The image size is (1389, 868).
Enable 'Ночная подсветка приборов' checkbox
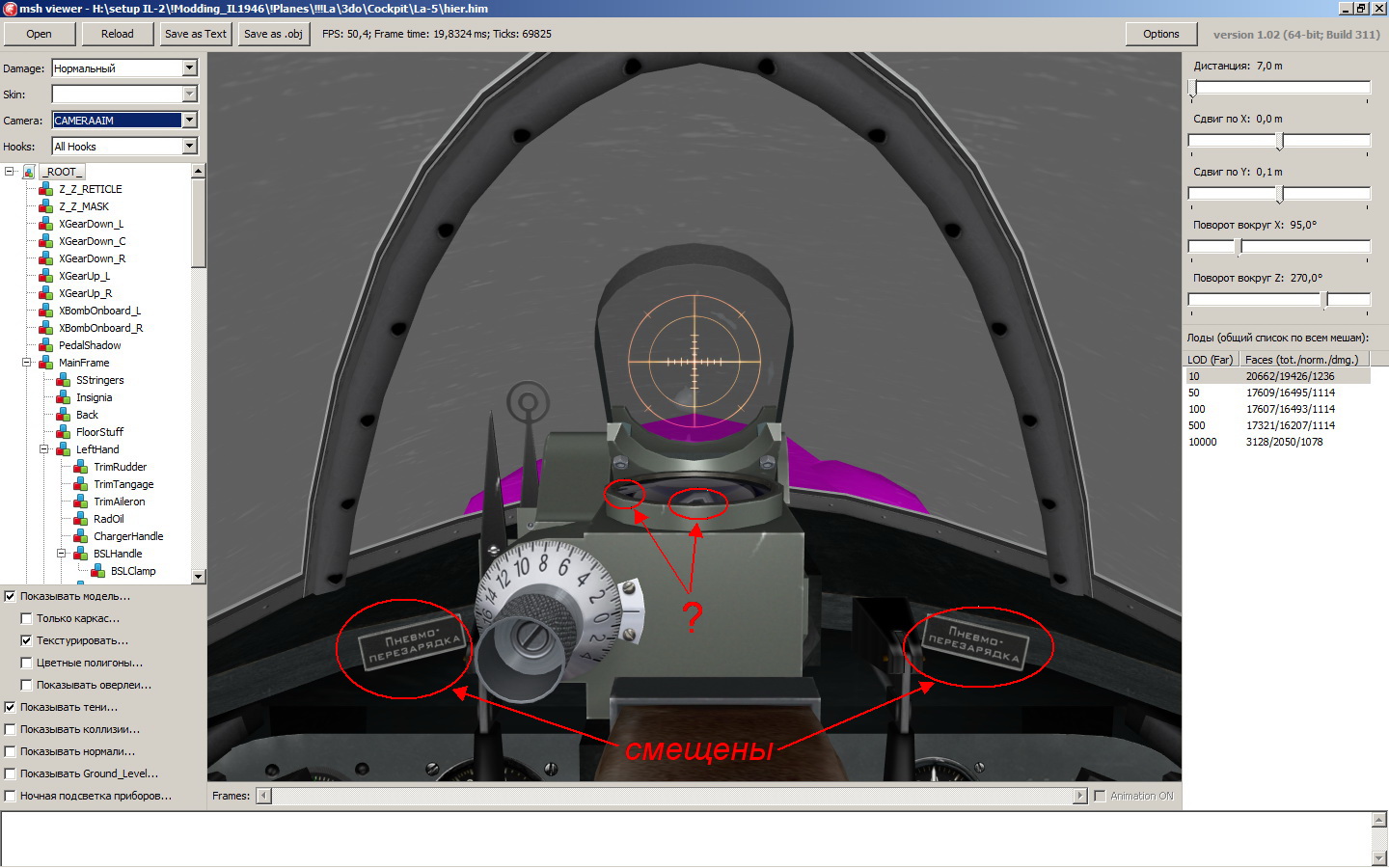(x=10, y=796)
